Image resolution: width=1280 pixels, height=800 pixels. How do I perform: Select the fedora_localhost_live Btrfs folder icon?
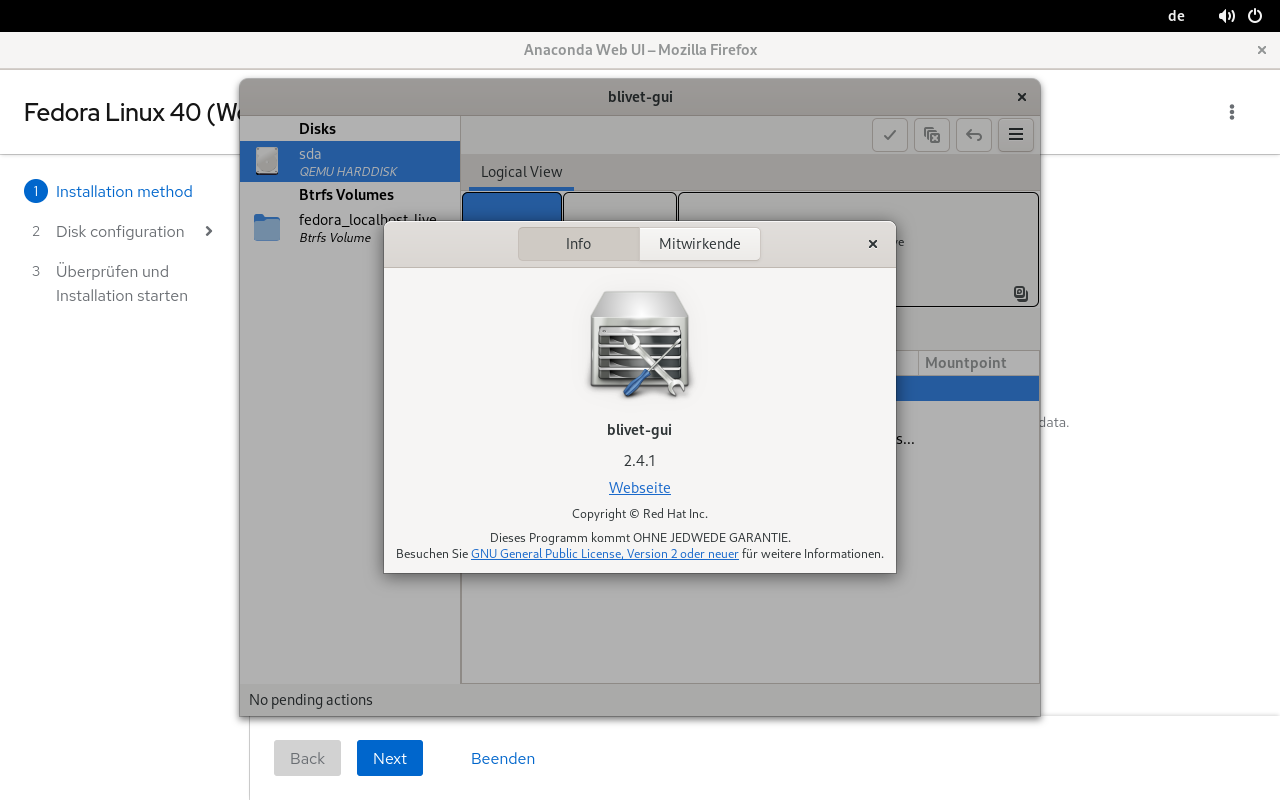267,228
